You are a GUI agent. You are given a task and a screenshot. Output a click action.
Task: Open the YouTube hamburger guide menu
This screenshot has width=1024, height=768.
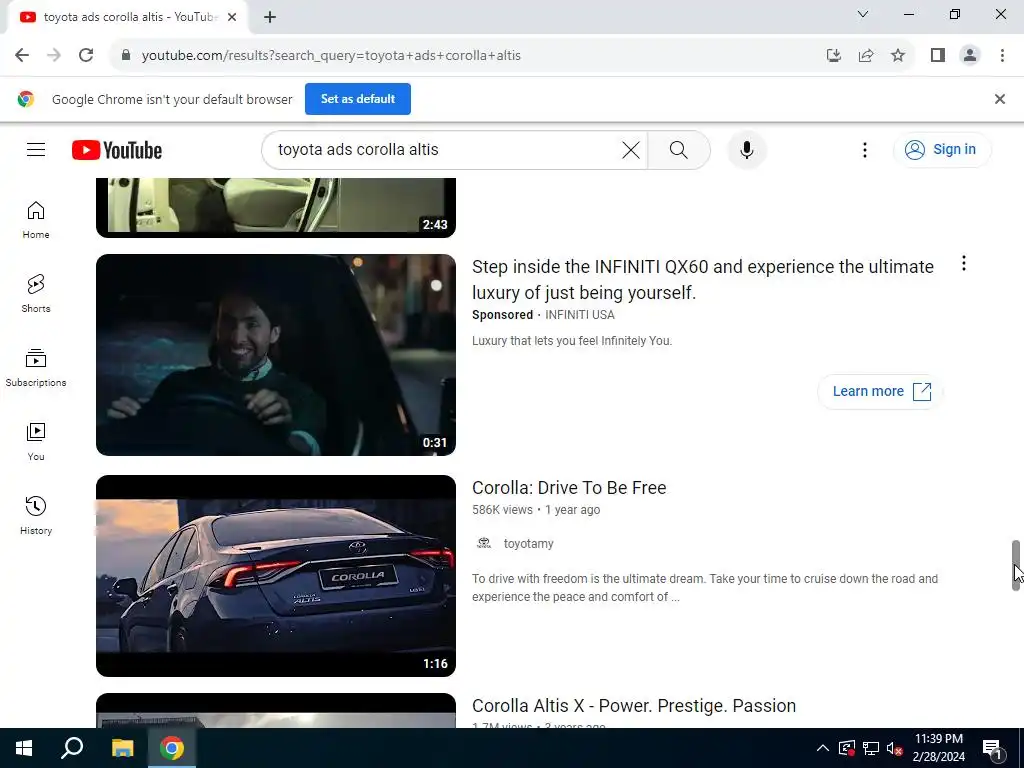[x=36, y=150]
